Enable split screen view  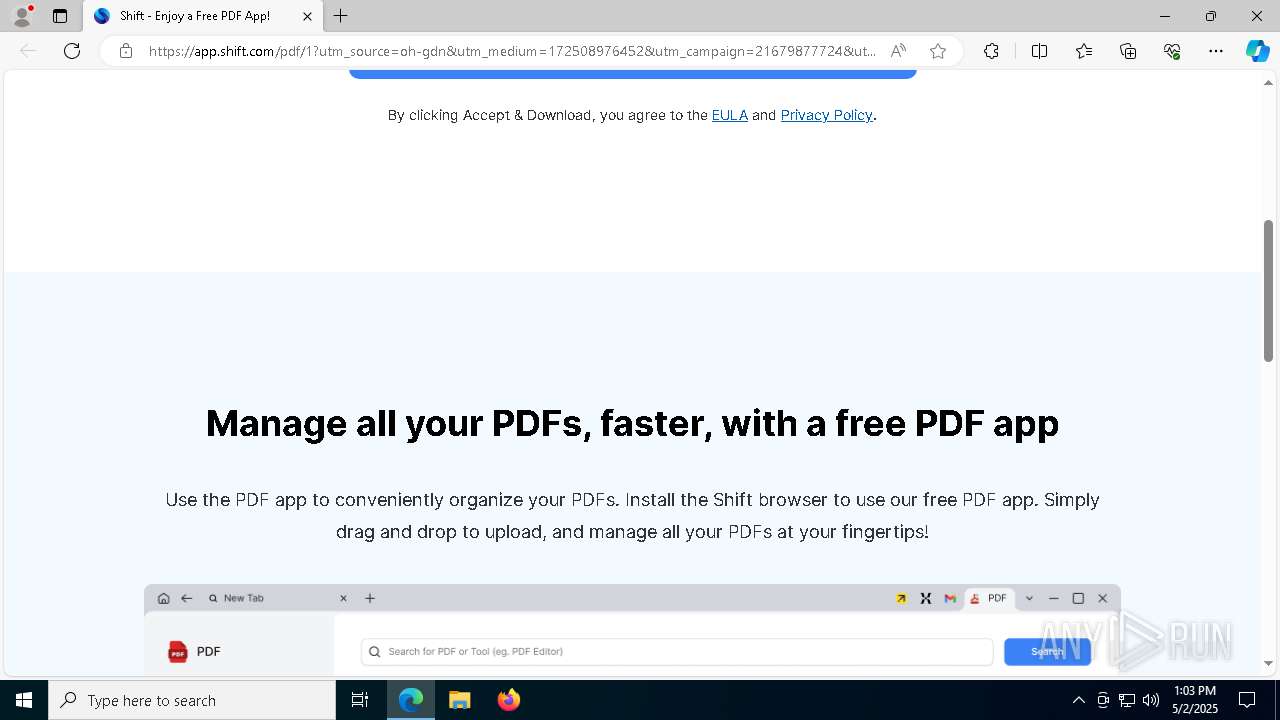coord(1039,51)
